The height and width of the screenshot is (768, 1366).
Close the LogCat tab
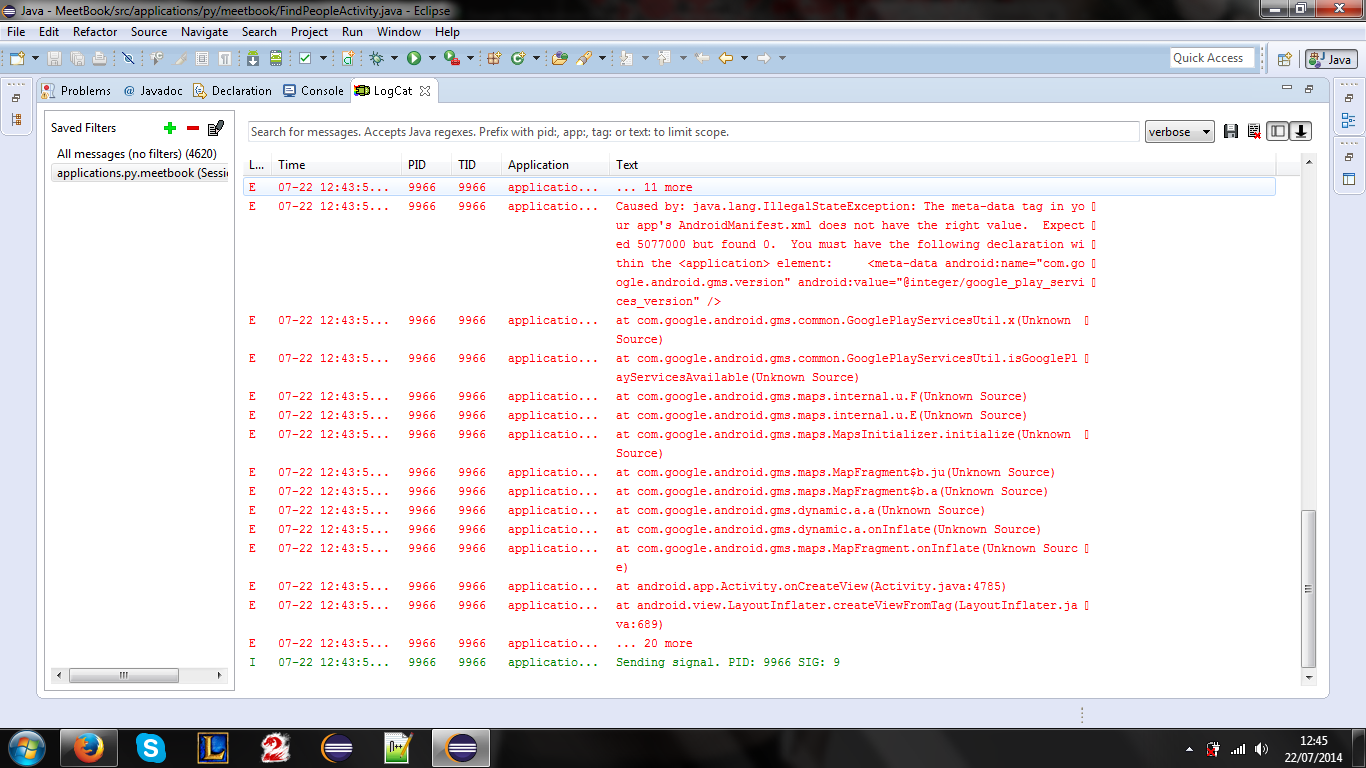[424, 91]
